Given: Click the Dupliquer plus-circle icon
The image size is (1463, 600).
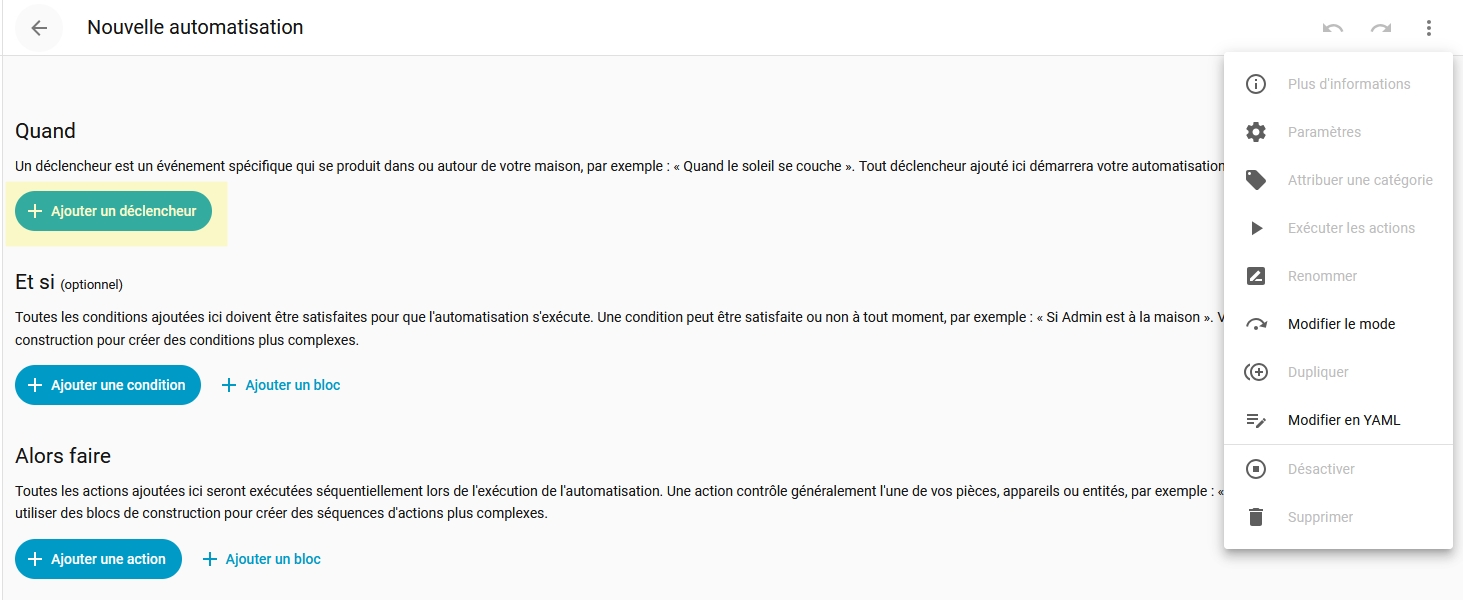Looking at the screenshot, I should 1256,372.
